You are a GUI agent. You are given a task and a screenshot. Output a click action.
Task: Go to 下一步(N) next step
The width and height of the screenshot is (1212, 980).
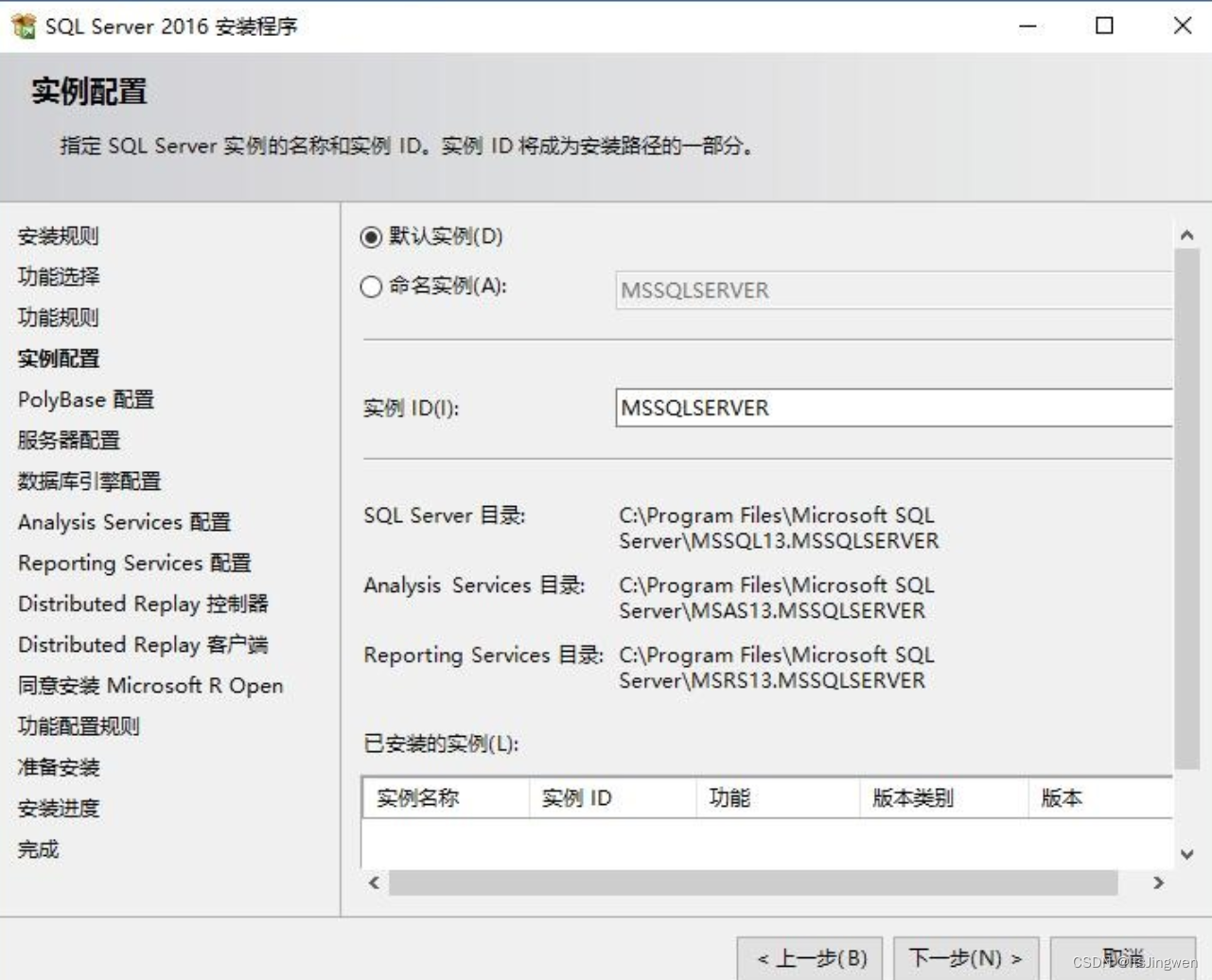(966, 958)
